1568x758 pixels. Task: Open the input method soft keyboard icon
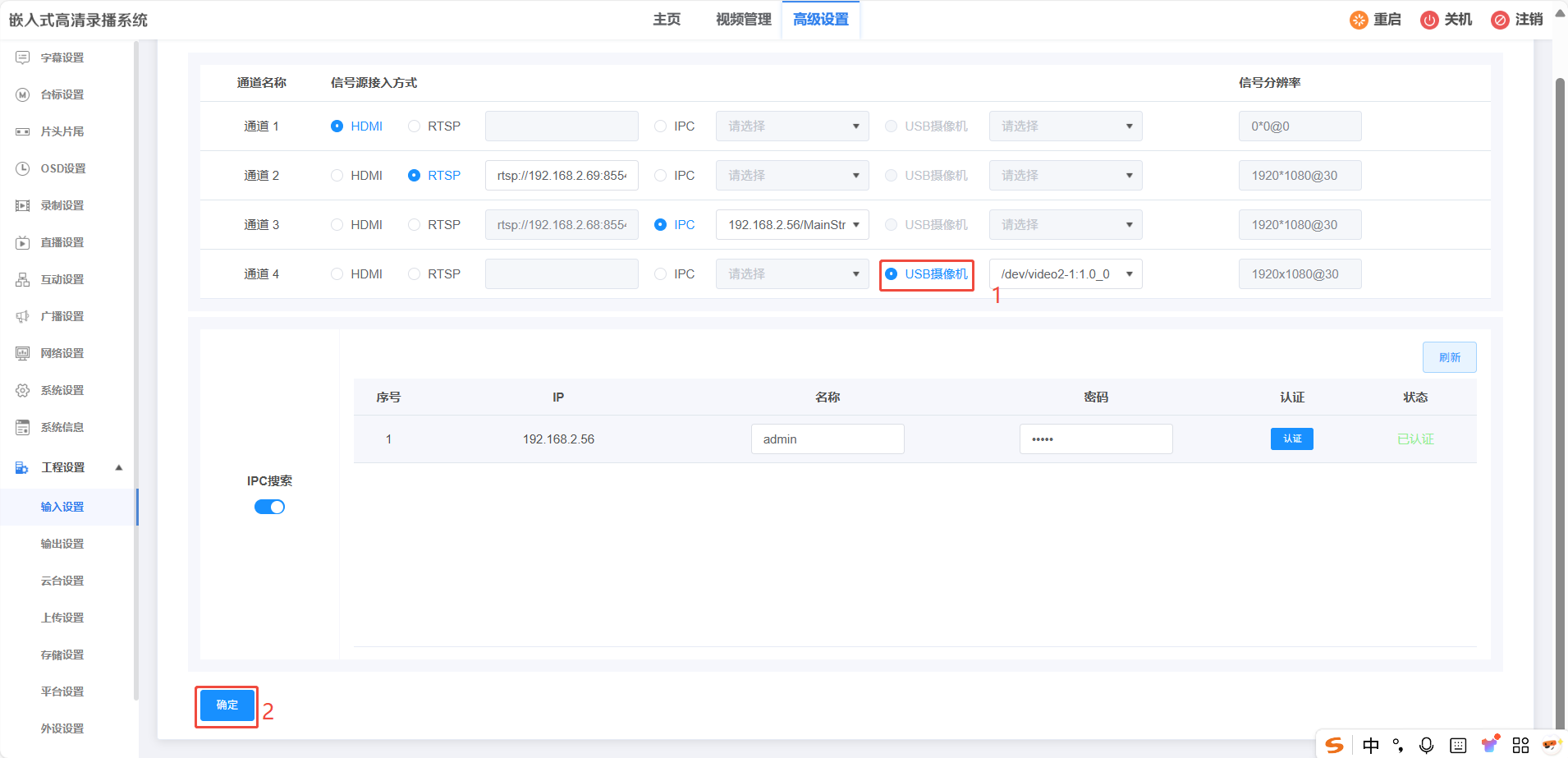point(1458,745)
